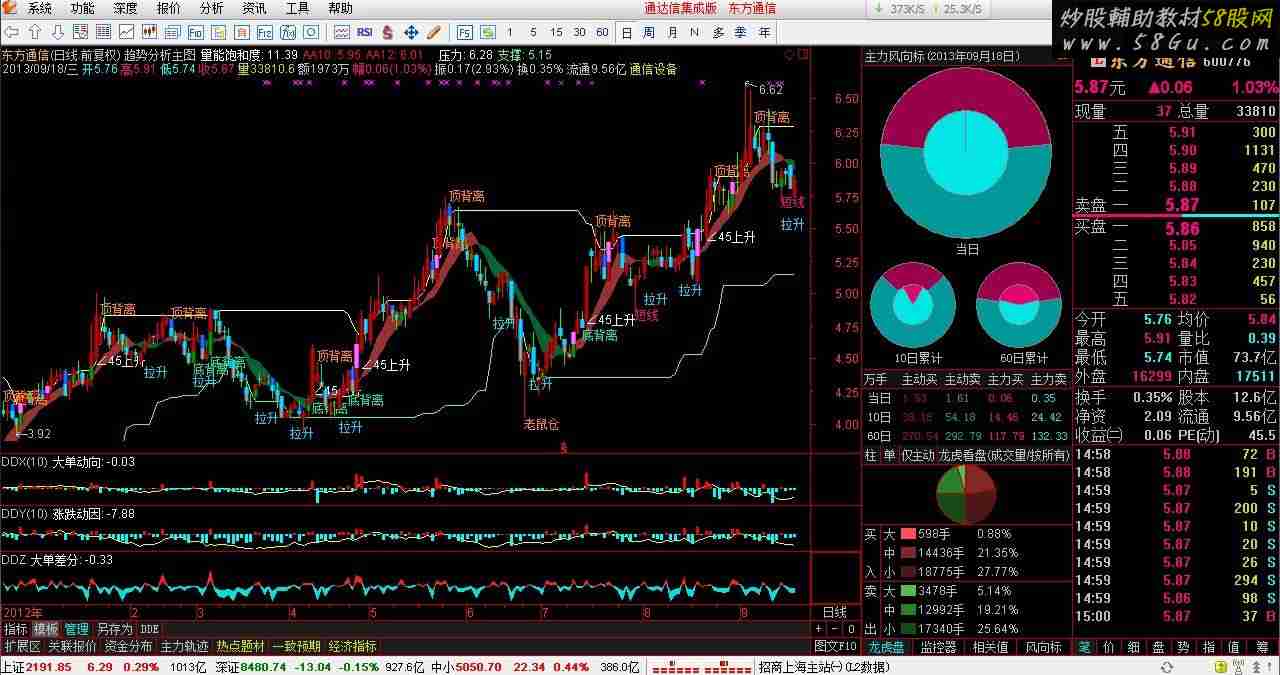
Task: Click the 图文F10 button
Action: pyautogui.click(x=835, y=647)
